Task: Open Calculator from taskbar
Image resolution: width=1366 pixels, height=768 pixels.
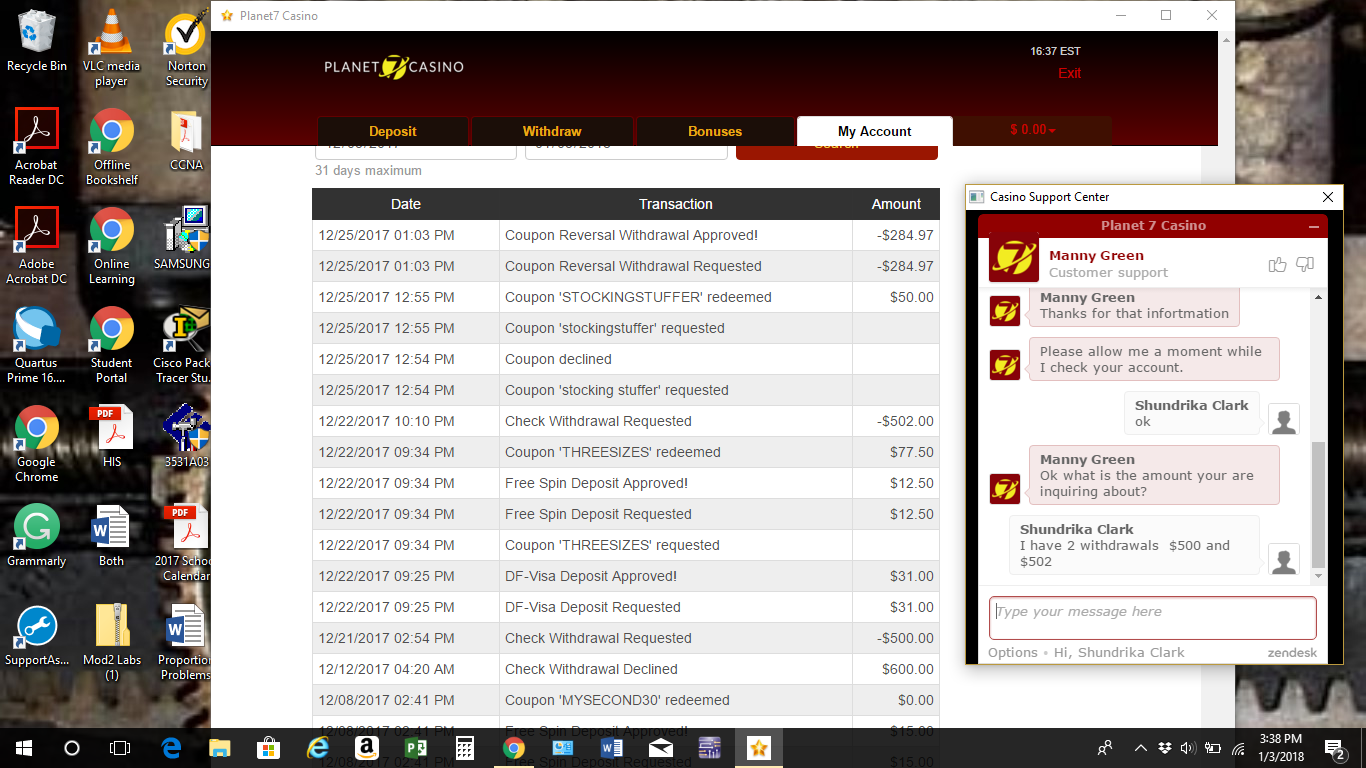Action: [x=464, y=747]
